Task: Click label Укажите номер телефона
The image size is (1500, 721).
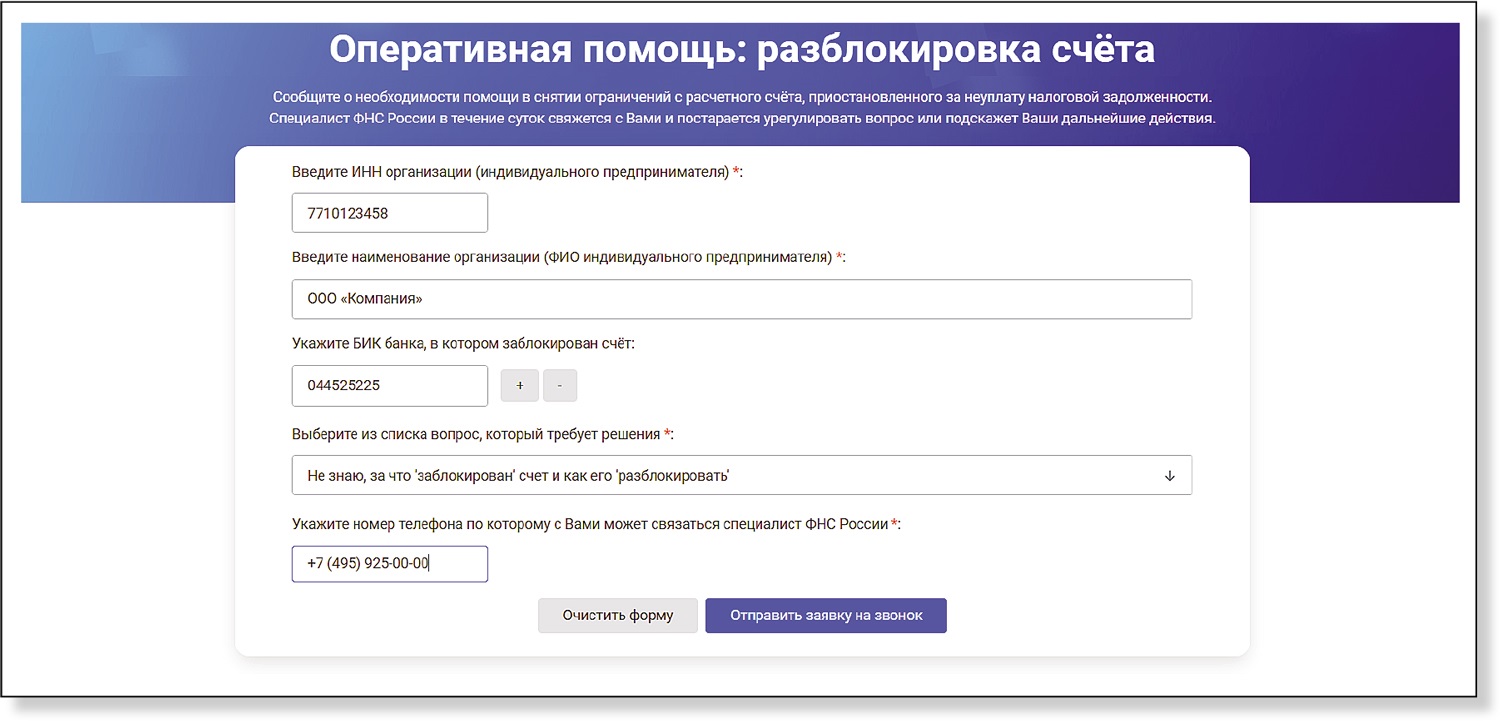Action: [596, 523]
